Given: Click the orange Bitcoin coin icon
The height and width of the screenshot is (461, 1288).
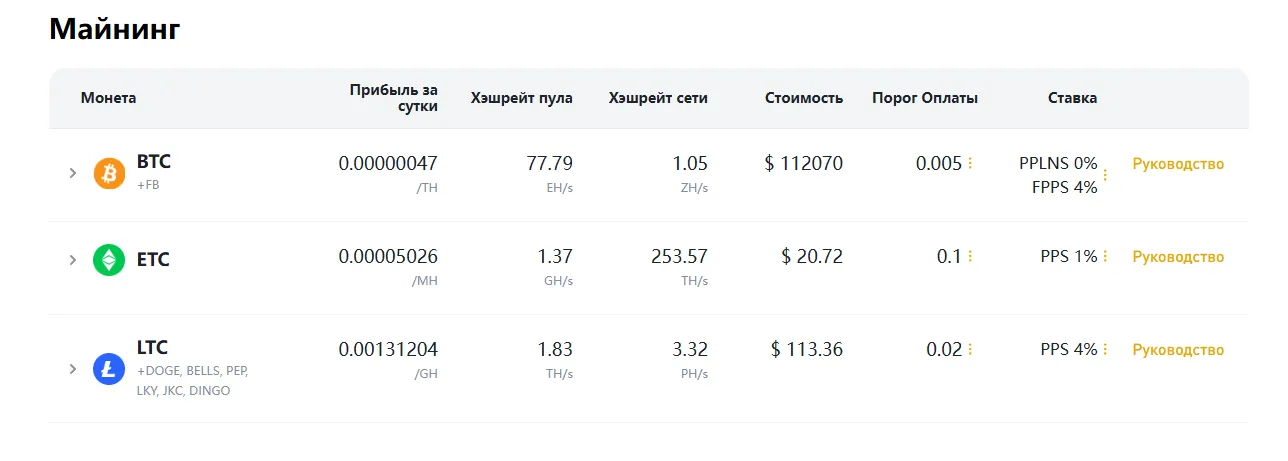Looking at the screenshot, I should coord(109,173).
